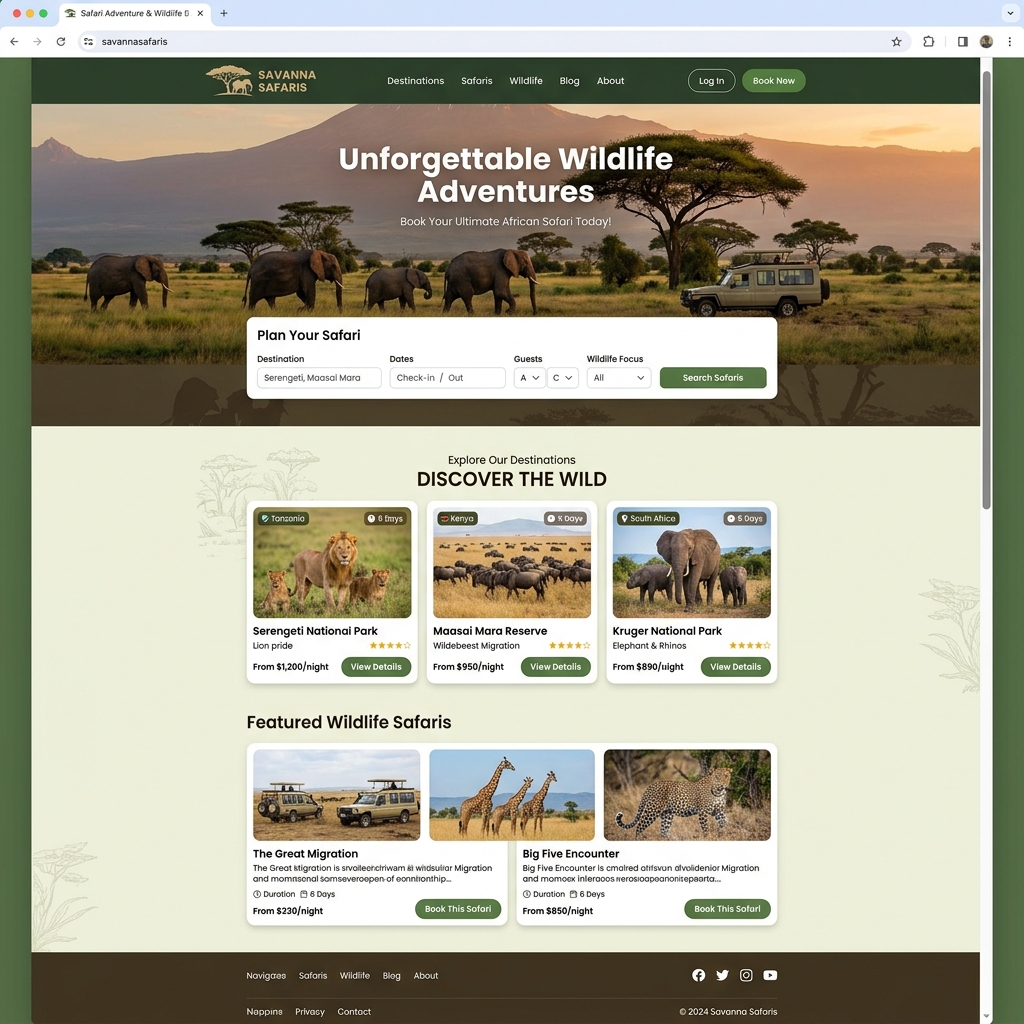Open the YouTube channel in the footer
The width and height of the screenshot is (1024, 1024).
point(770,975)
